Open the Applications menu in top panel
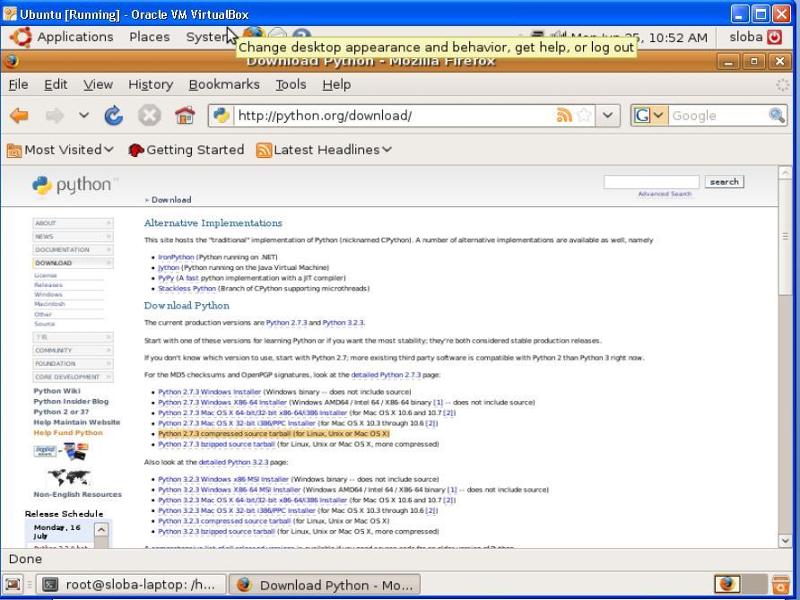 point(75,37)
